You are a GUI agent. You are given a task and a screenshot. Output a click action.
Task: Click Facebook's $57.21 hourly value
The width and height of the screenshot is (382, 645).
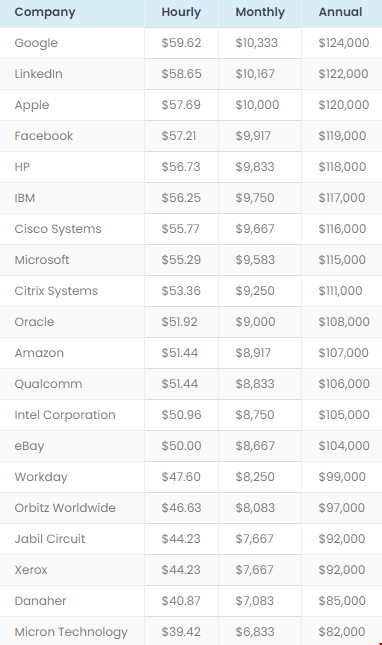[x=179, y=136]
